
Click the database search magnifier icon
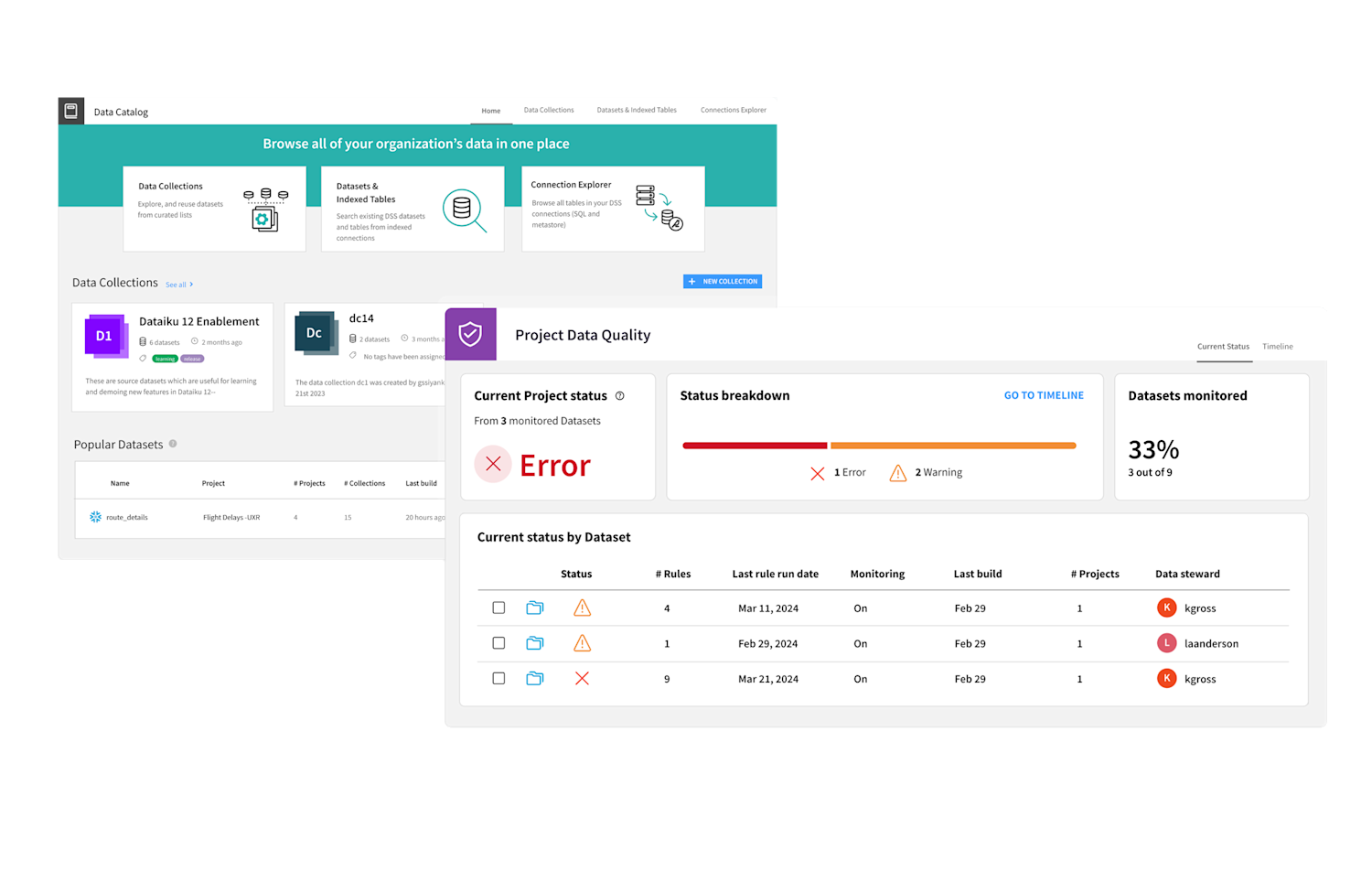[x=465, y=210]
